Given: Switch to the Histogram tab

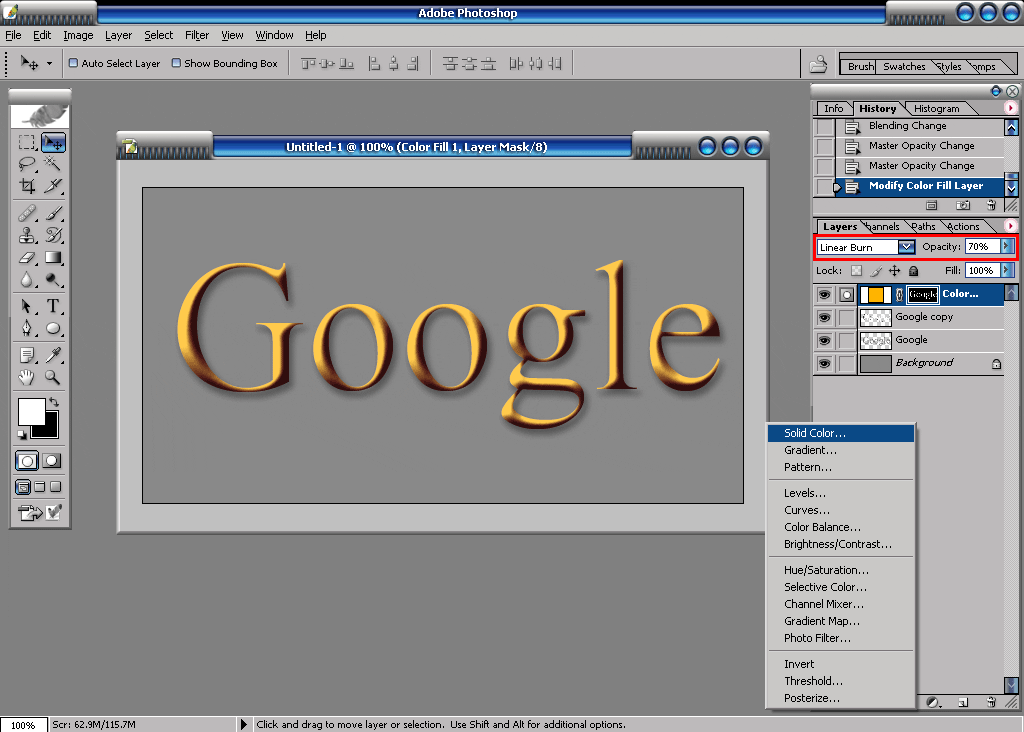Looking at the screenshot, I should [x=936, y=108].
